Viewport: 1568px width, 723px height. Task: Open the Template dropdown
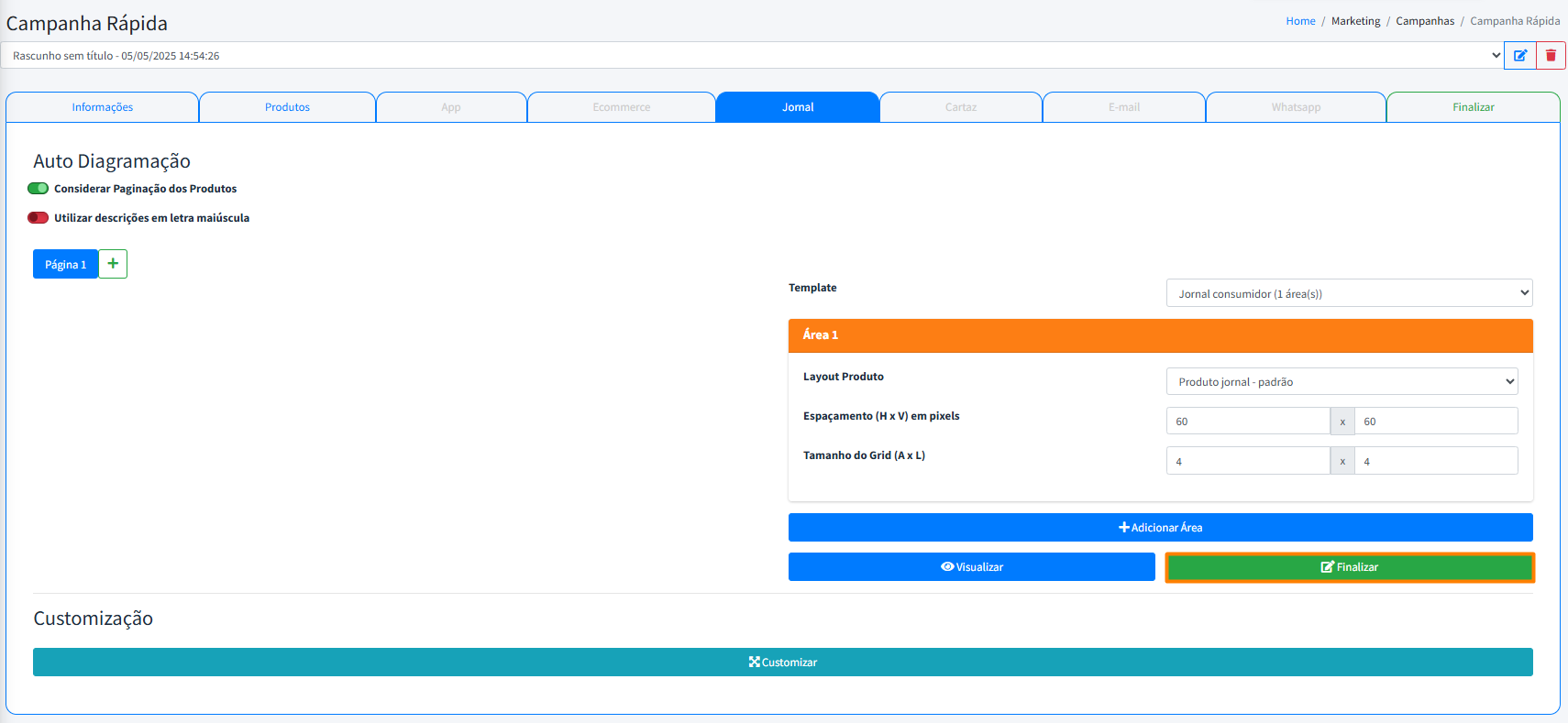pos(1348,293)
